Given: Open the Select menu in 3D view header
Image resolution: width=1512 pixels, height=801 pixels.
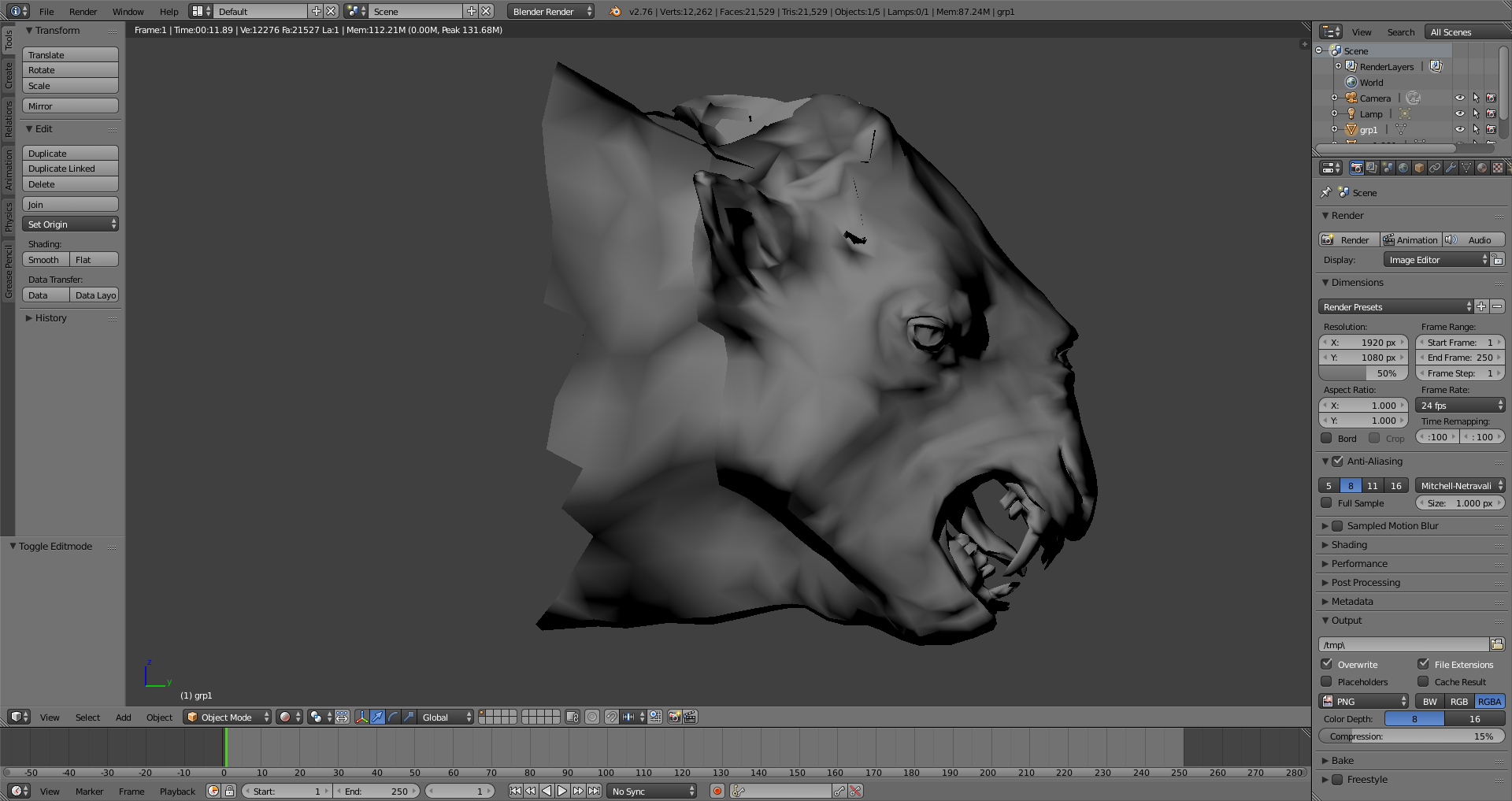Looking at the screenshot, I should 87,717.
